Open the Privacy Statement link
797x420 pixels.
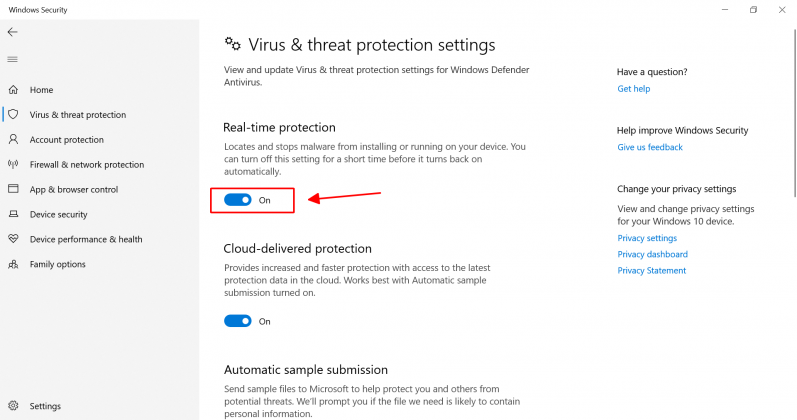[652, 270]
